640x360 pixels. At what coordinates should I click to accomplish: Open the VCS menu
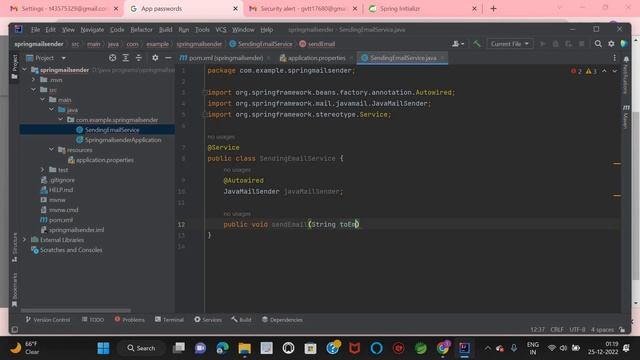[221, 29]
